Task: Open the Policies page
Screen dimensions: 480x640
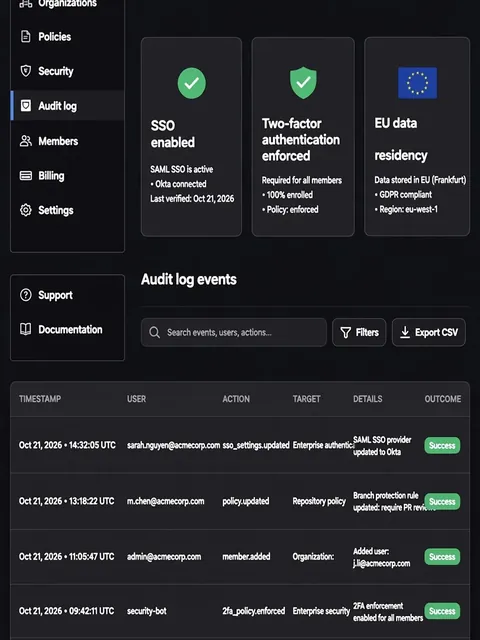Action: click(67, 37)
